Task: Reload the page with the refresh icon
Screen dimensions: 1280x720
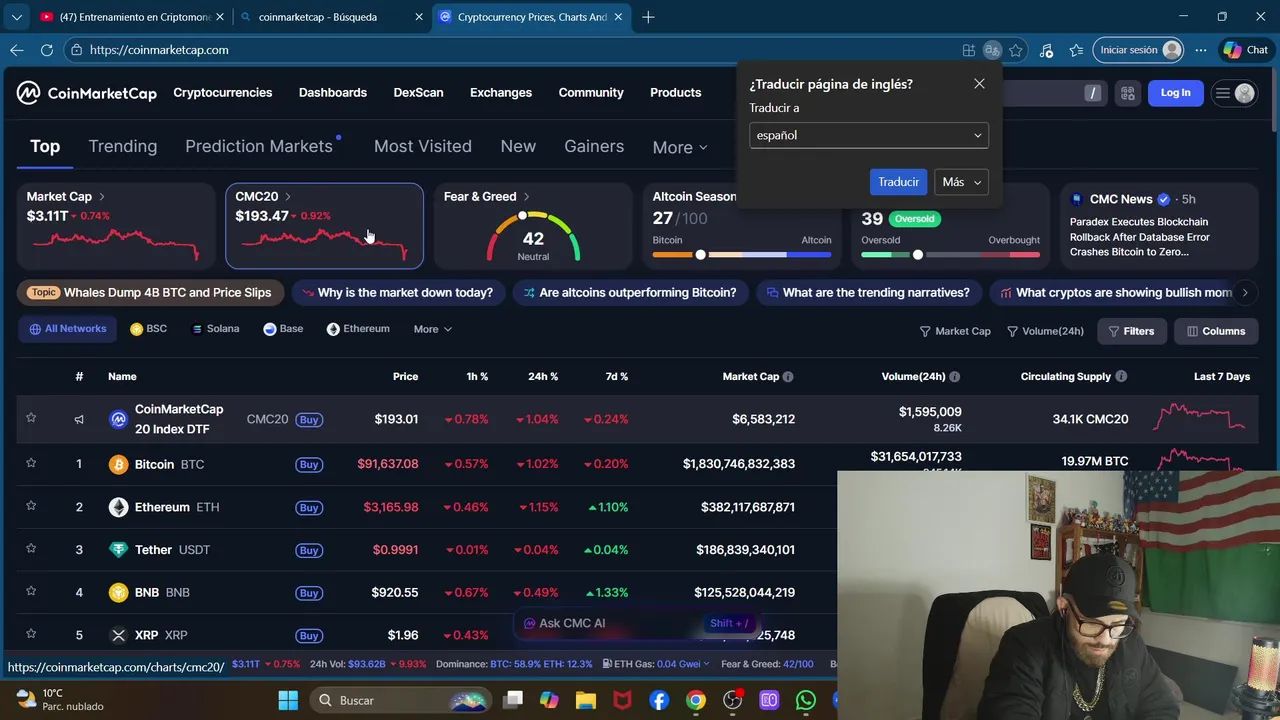Action: pos(46,50)
